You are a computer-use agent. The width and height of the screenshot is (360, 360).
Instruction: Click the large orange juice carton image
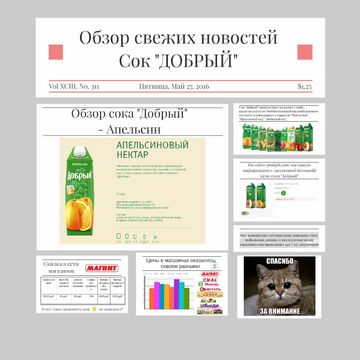click(79, 190)
